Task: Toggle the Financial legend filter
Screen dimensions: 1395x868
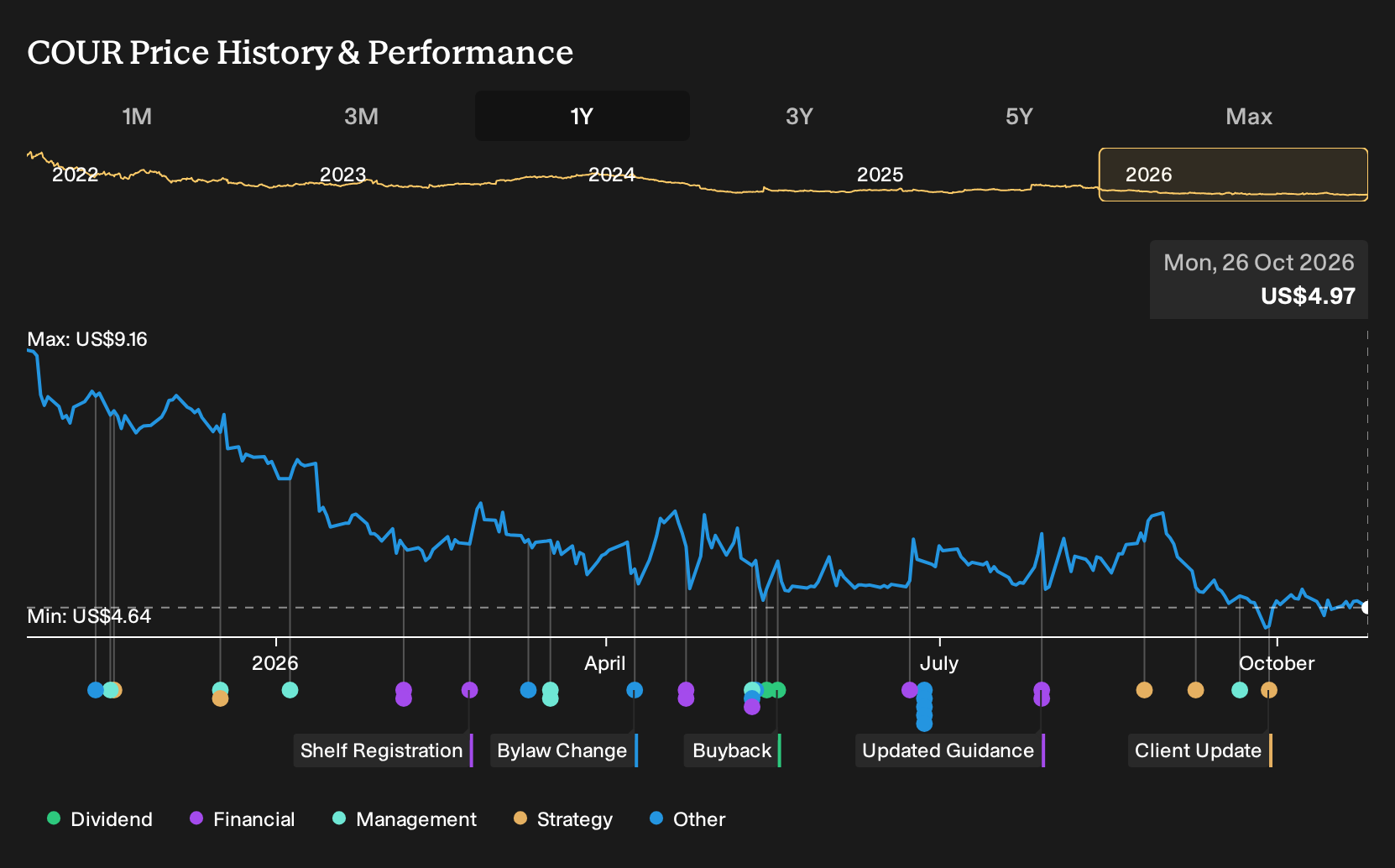Action: 243,819
